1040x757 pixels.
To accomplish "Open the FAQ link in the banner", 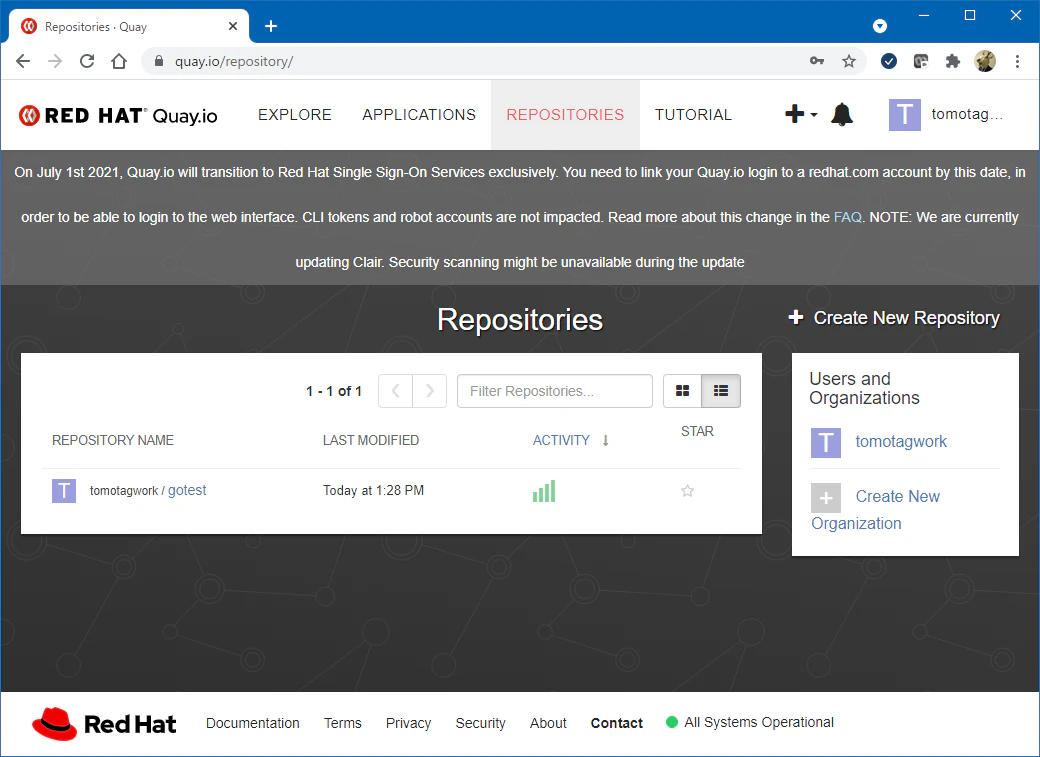I will tap(848, 217).
